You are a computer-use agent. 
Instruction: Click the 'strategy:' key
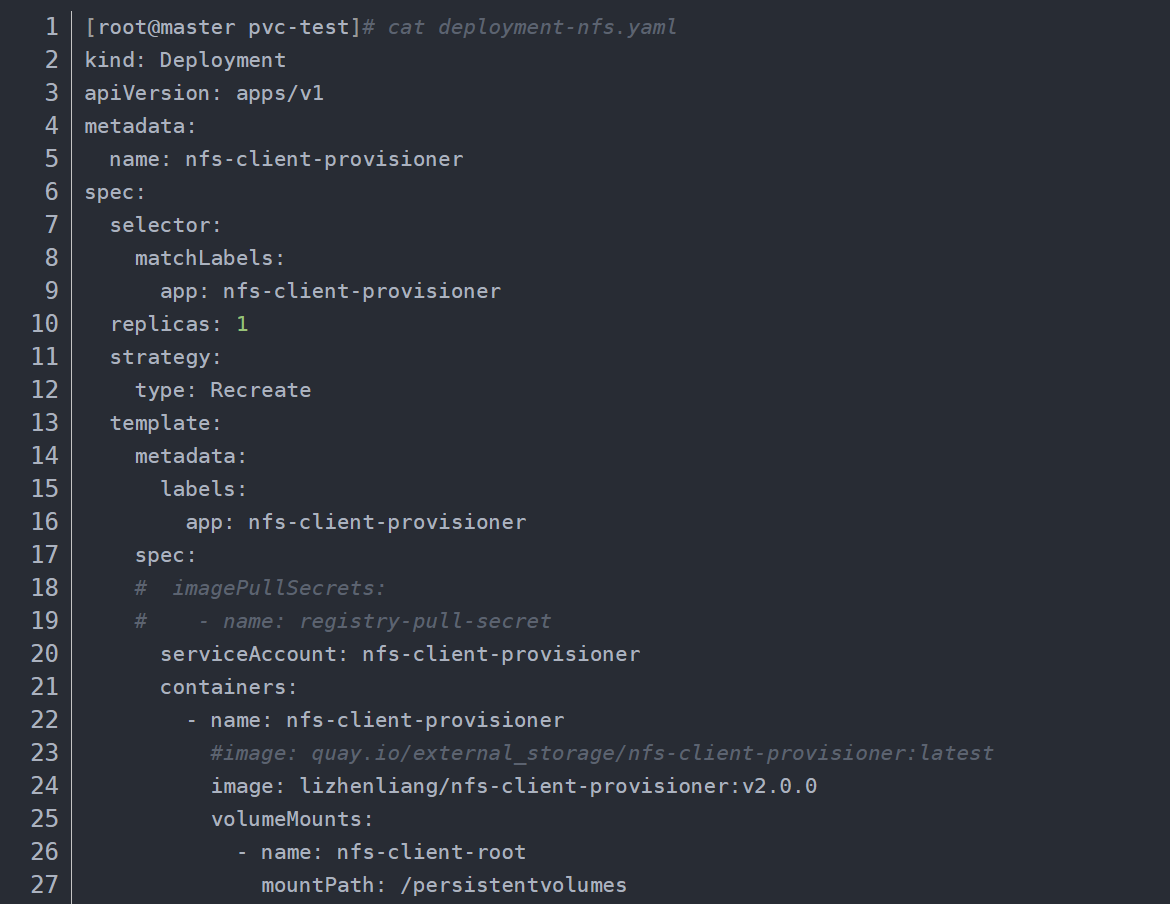click(x=166, y=357)
